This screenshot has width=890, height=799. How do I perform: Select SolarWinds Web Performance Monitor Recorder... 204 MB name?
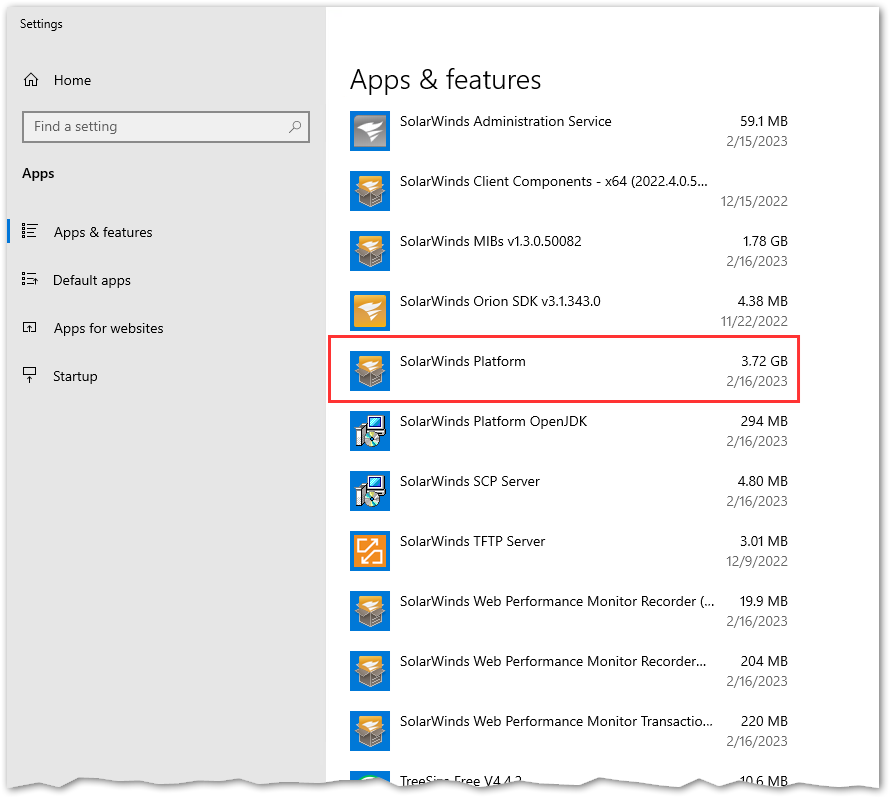(x=553, y=661)
